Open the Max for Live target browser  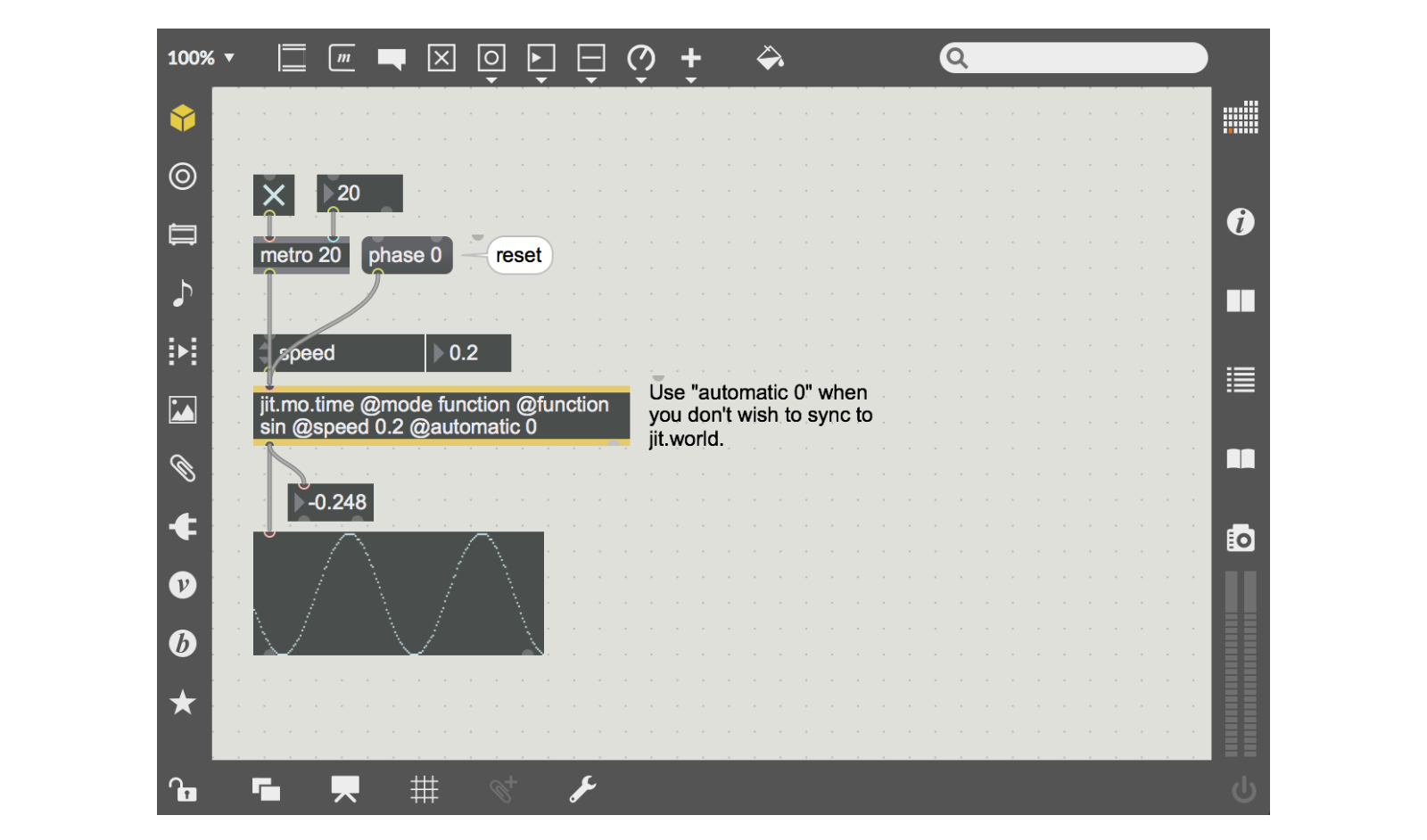(x=183, y=177)
